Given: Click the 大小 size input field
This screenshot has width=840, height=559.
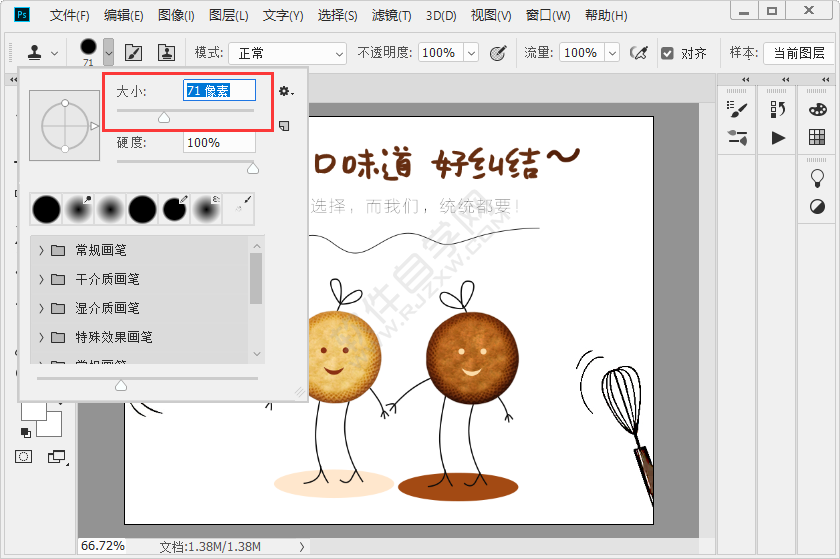Looking at the screenshot, I should tap(219, 91).
